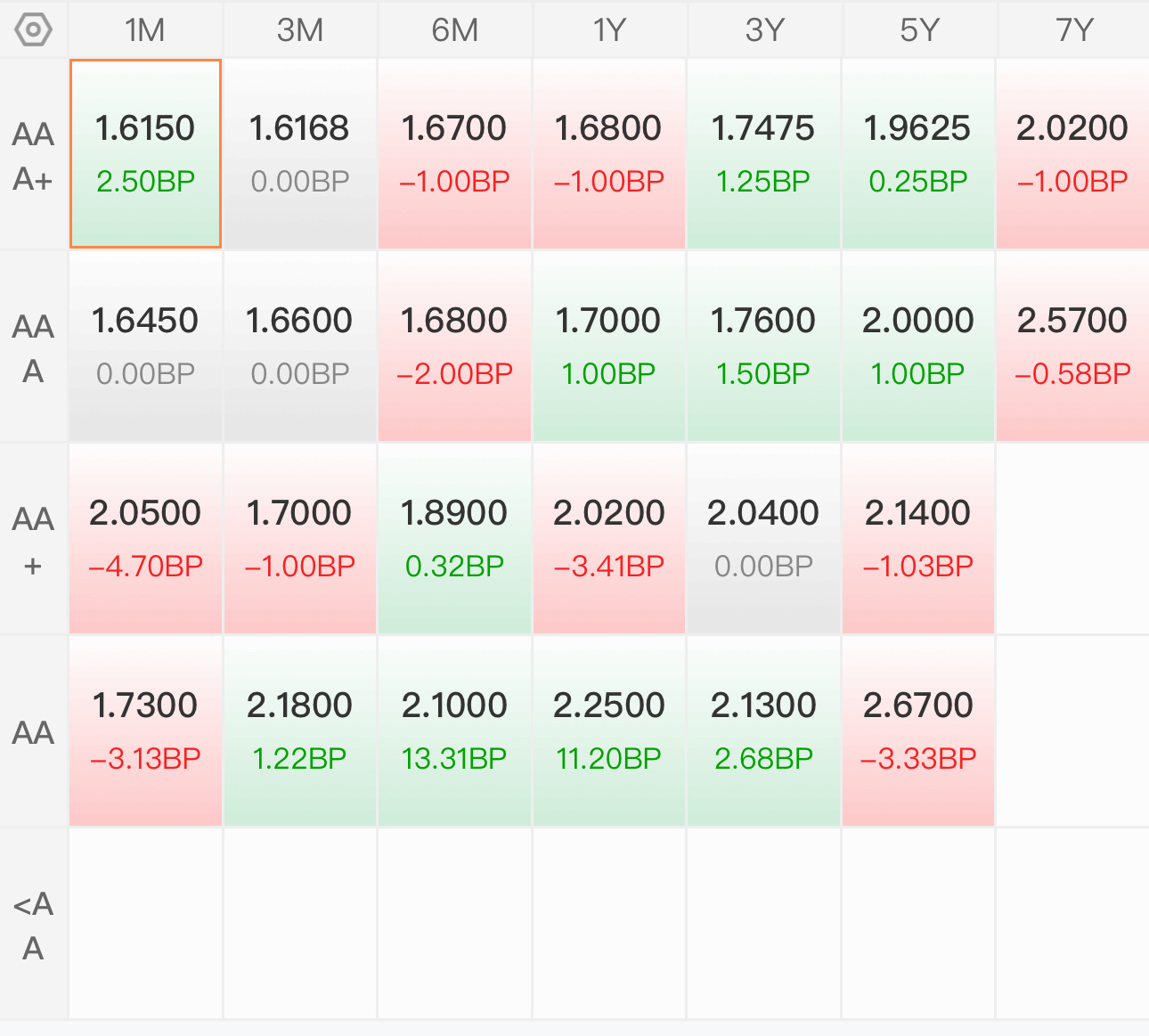Select the AAA+ 7Y cell 2.0200
The image size is (1149, 1036).
(x=1073, y=154)
